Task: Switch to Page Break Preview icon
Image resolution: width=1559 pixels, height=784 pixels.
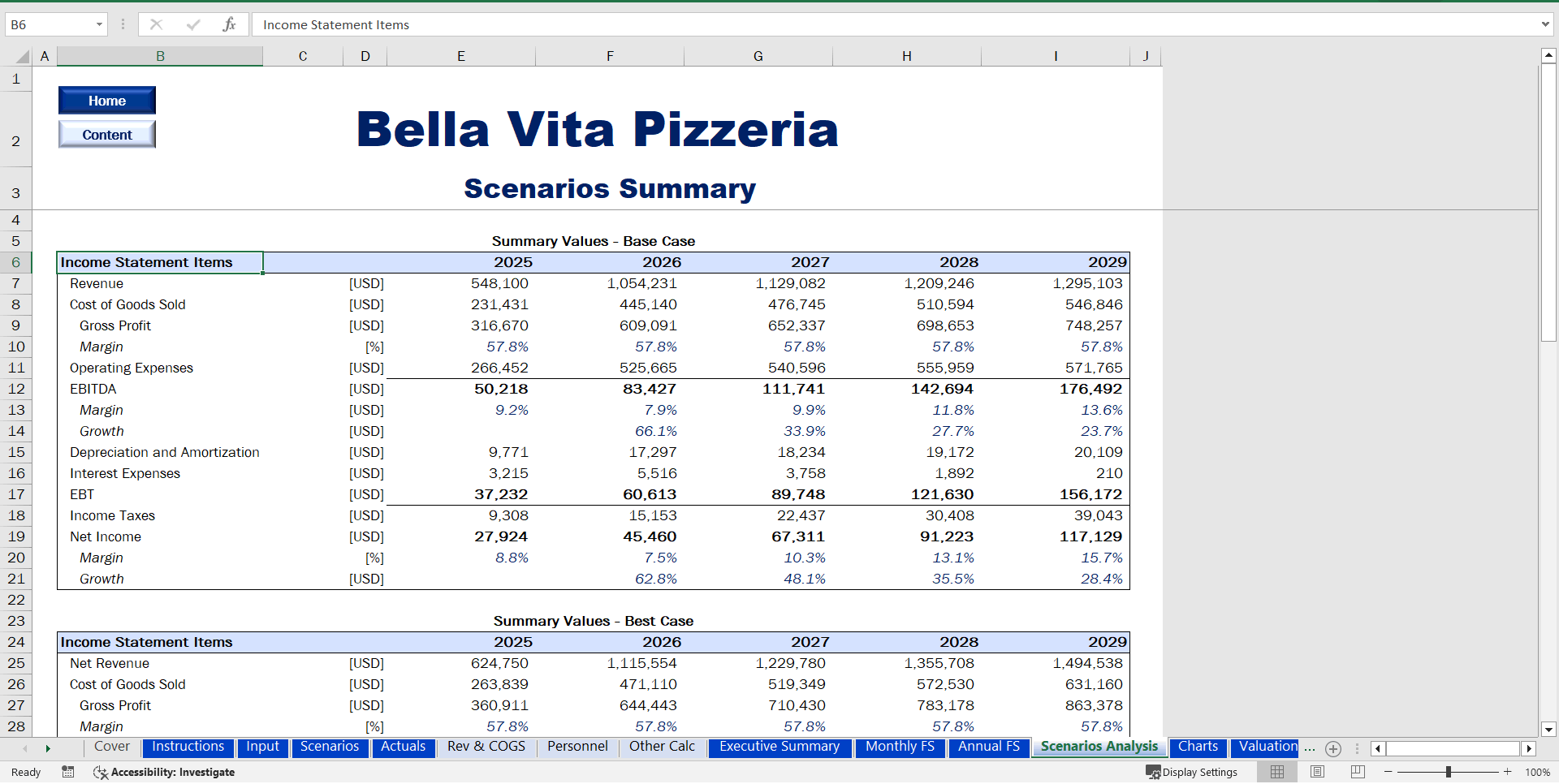Action: 1358,772
